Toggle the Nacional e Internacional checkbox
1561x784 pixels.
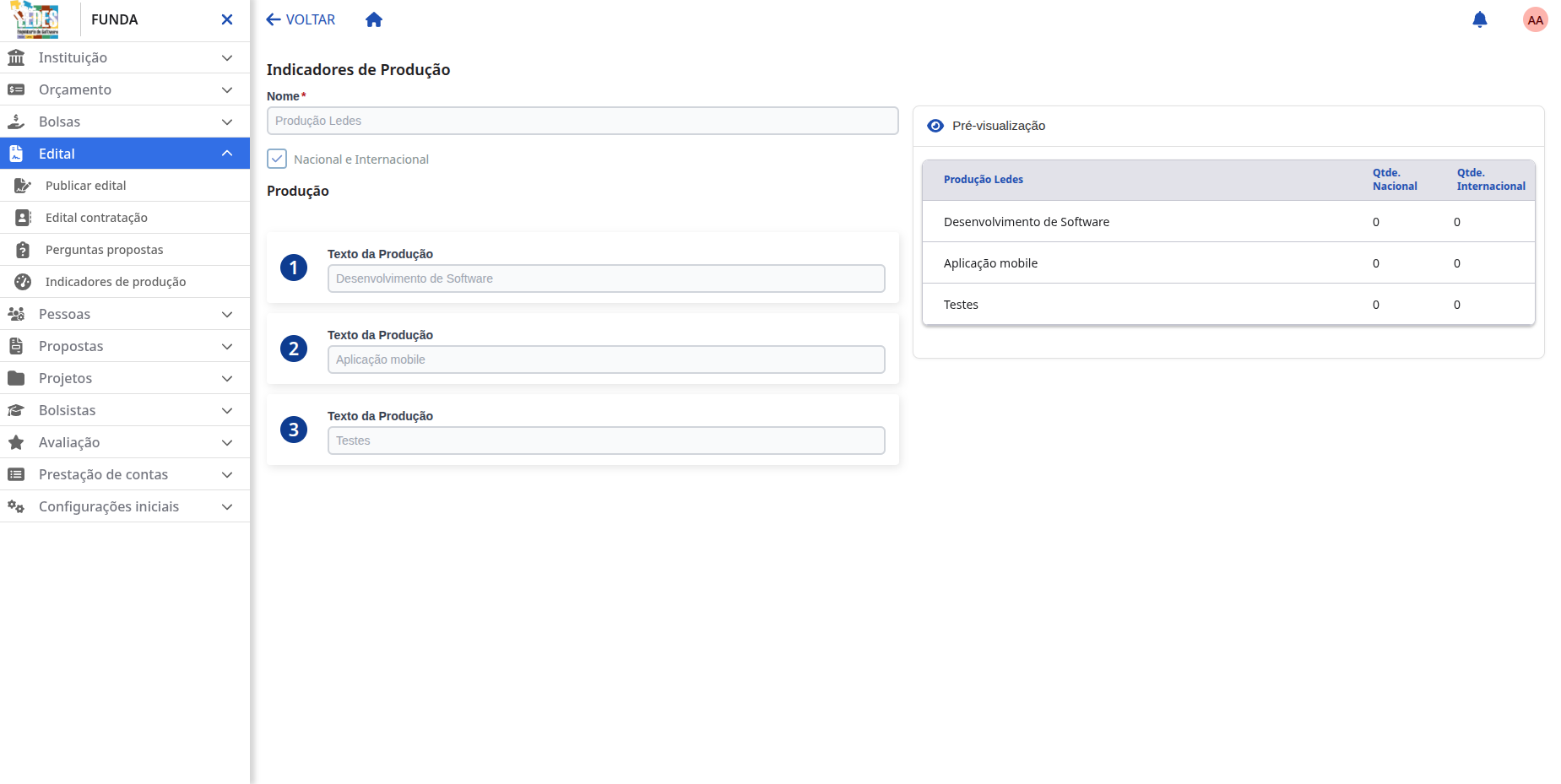[277, 159]
